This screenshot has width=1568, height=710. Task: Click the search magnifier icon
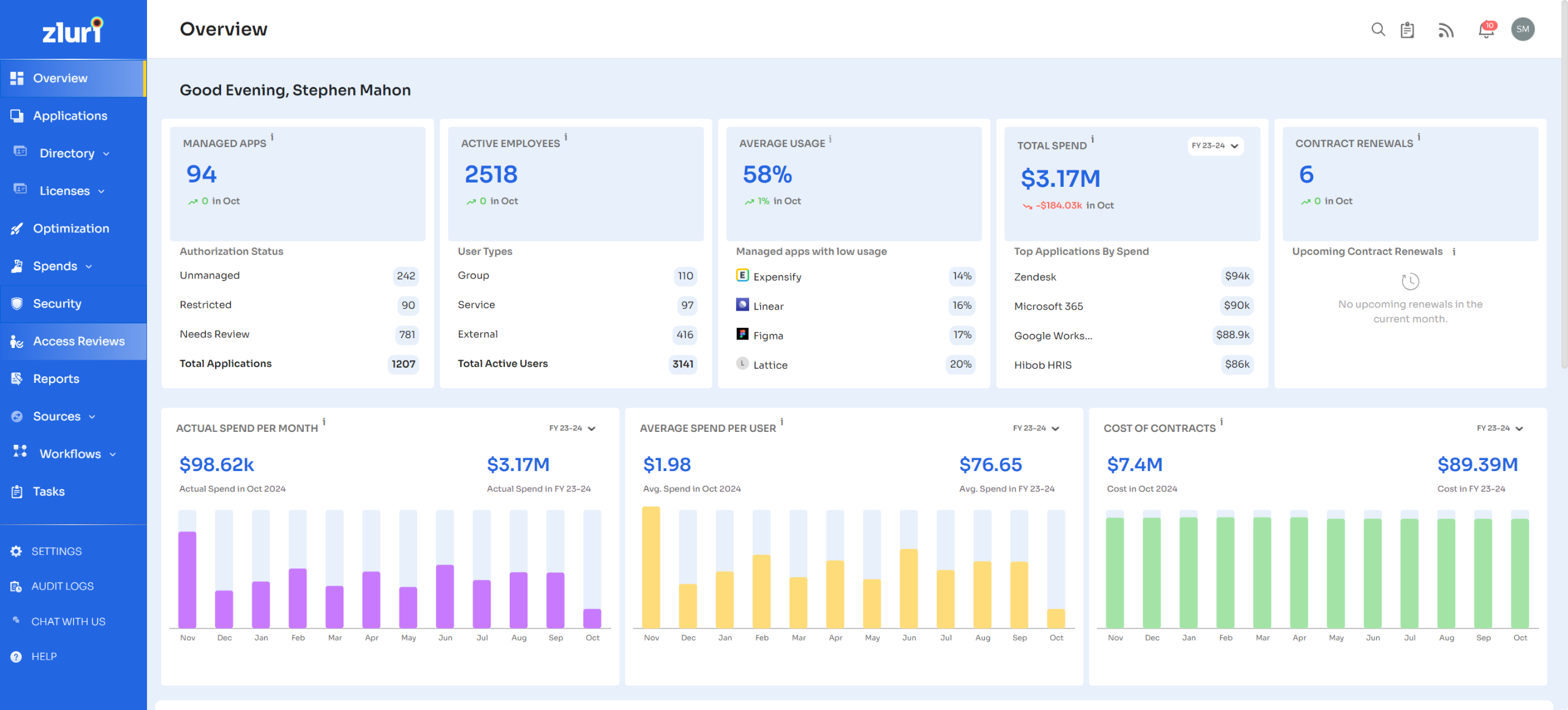point(1378,29)
